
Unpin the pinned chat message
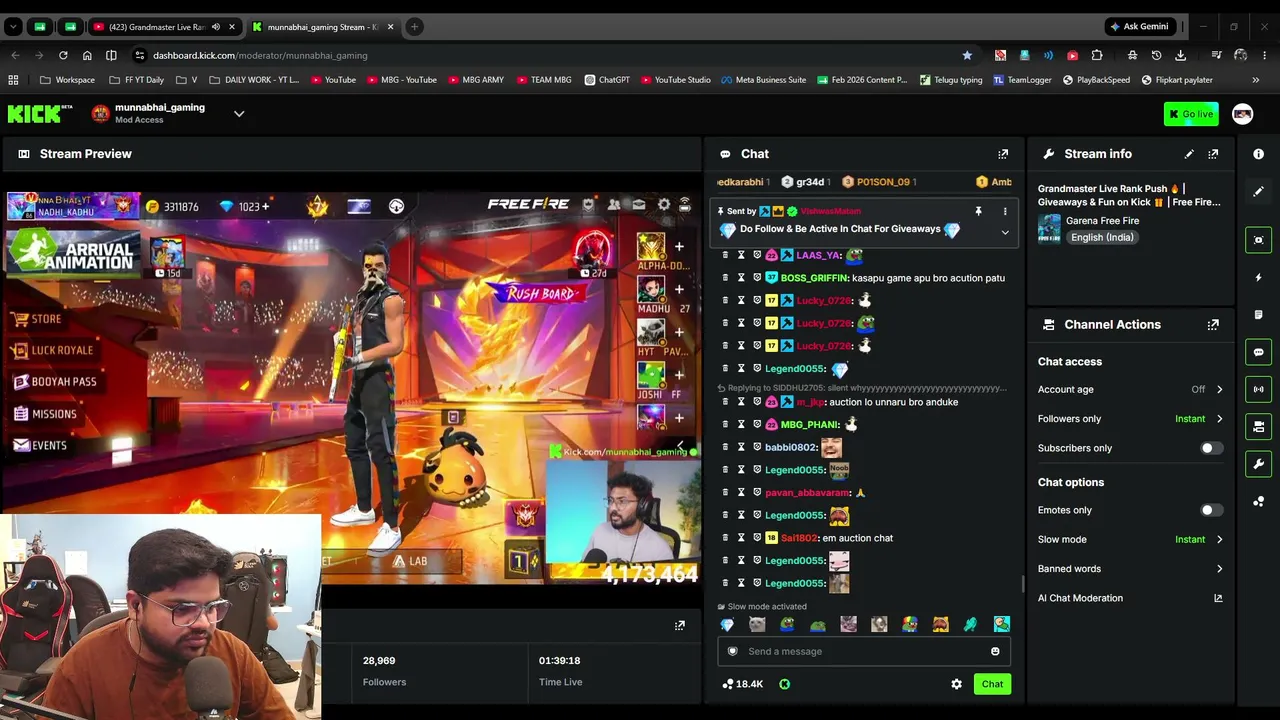(x=978, y=212)
